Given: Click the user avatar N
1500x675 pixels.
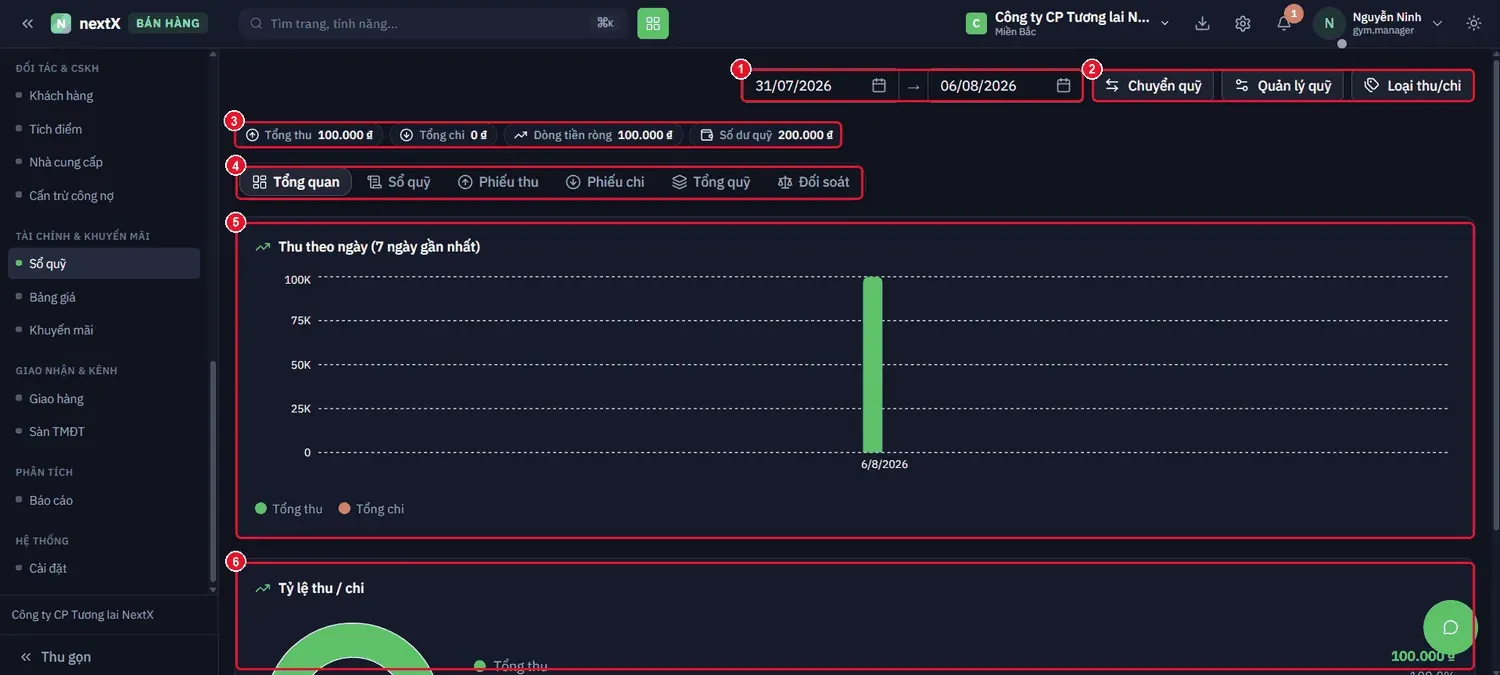Looking at the screenshot, I should click(1329, 23).
